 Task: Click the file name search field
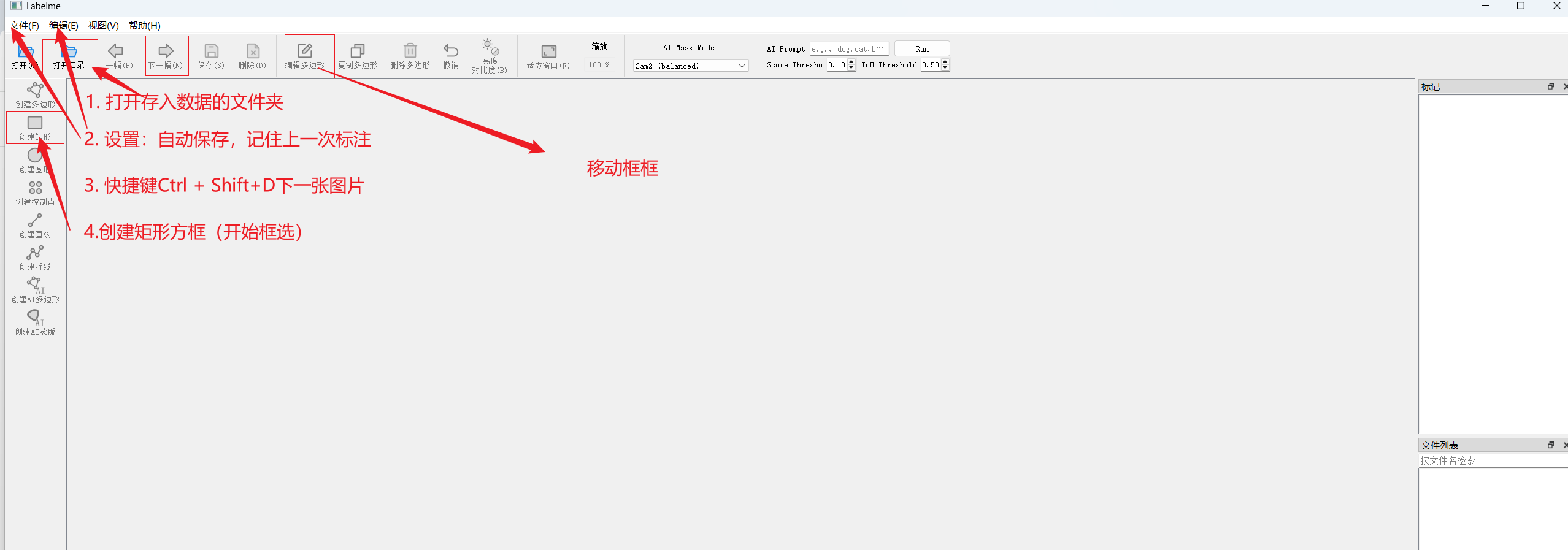[1492, 460]
